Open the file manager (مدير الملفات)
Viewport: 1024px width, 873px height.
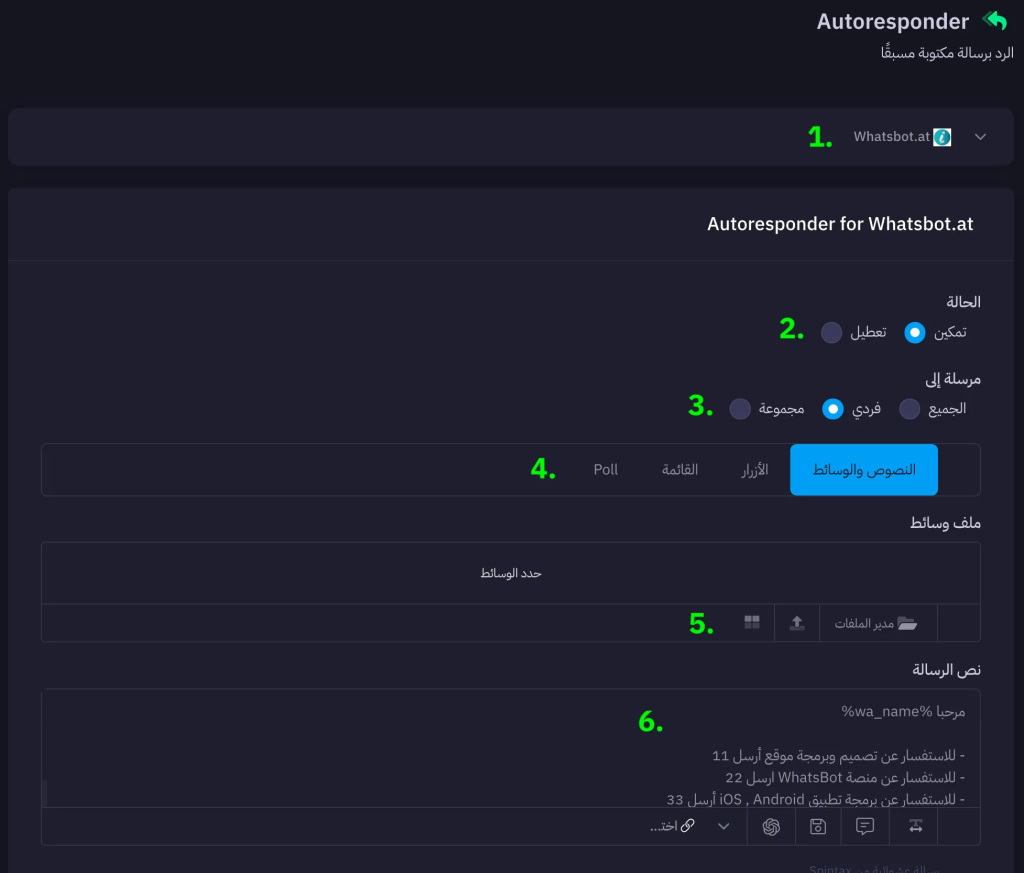[879, 623]
